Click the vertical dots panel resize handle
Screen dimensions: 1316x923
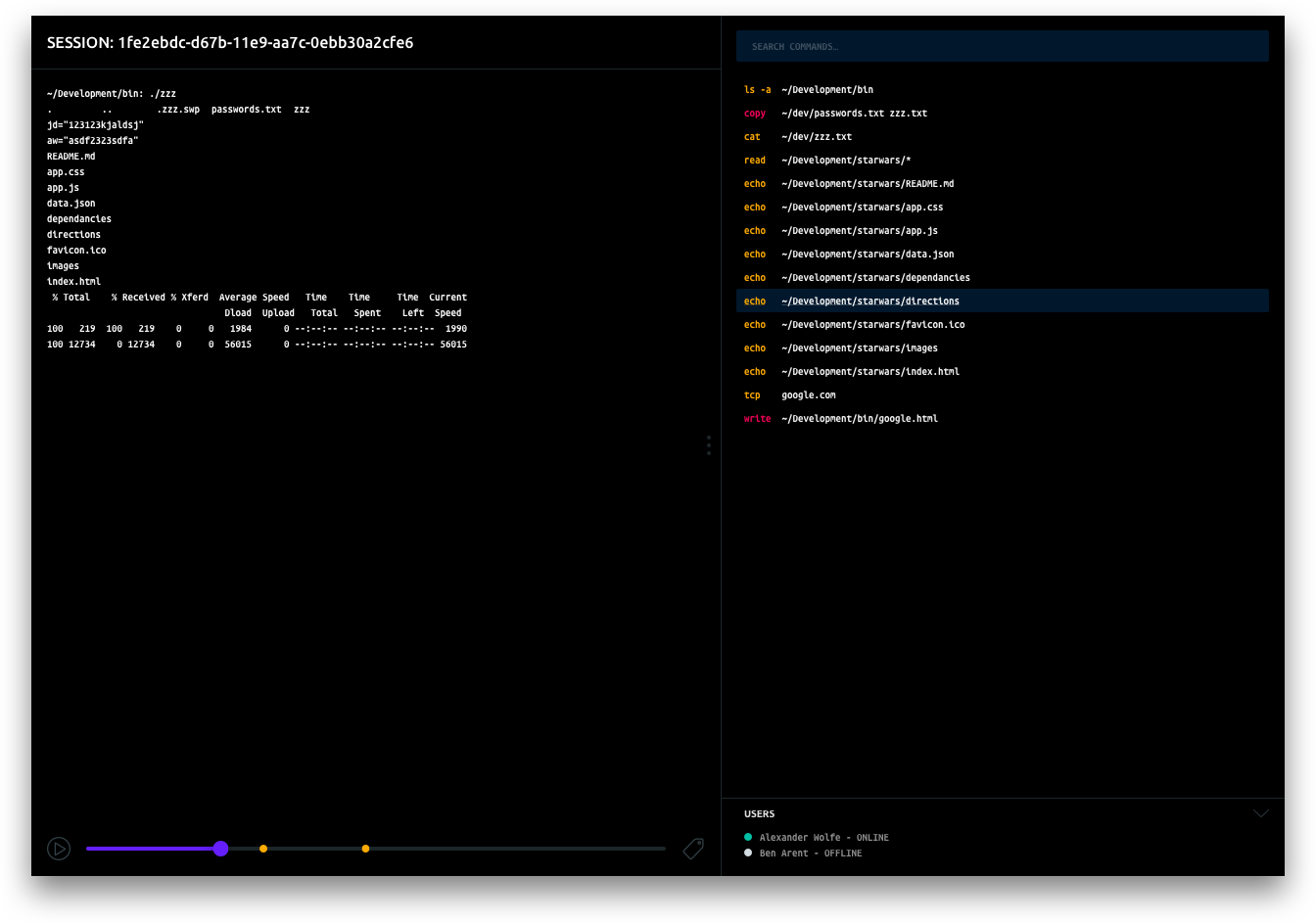(x=708, y=445)
